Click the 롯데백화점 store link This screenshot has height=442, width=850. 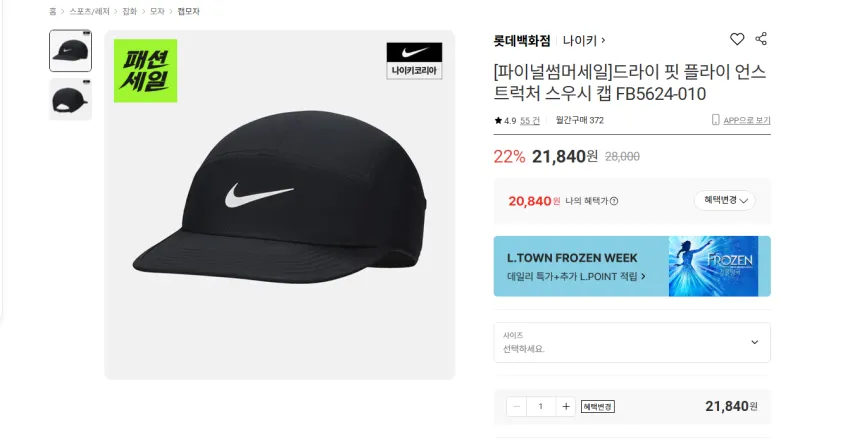tap(521, 41)
